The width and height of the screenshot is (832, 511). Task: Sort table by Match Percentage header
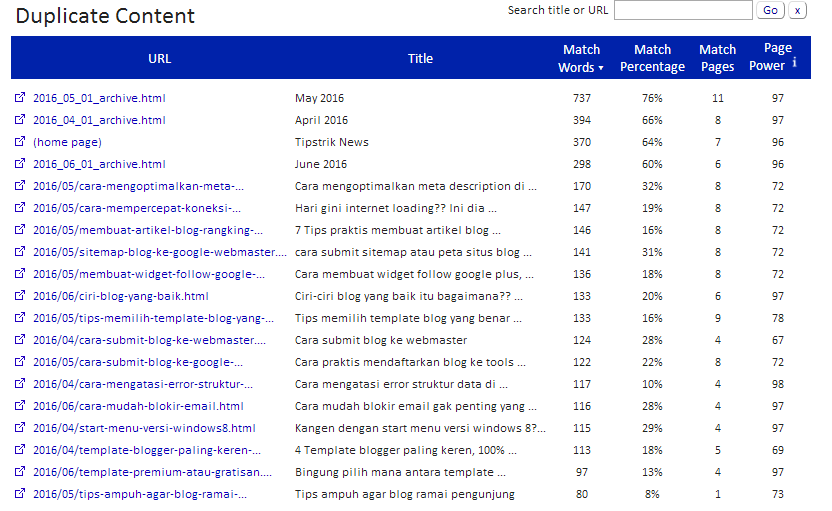[652, 58]
